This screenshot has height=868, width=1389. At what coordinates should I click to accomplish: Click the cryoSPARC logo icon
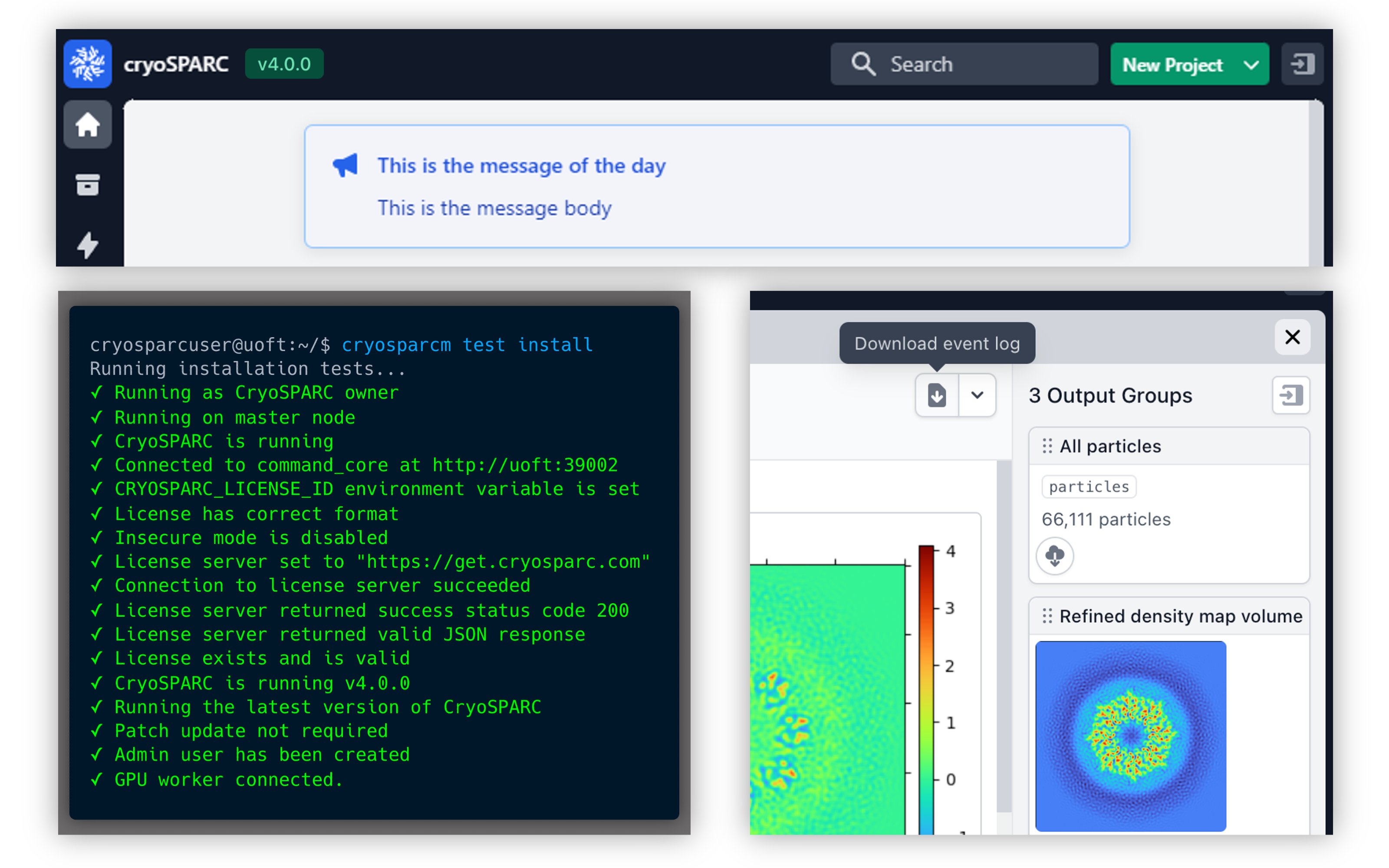pos(87,64)
